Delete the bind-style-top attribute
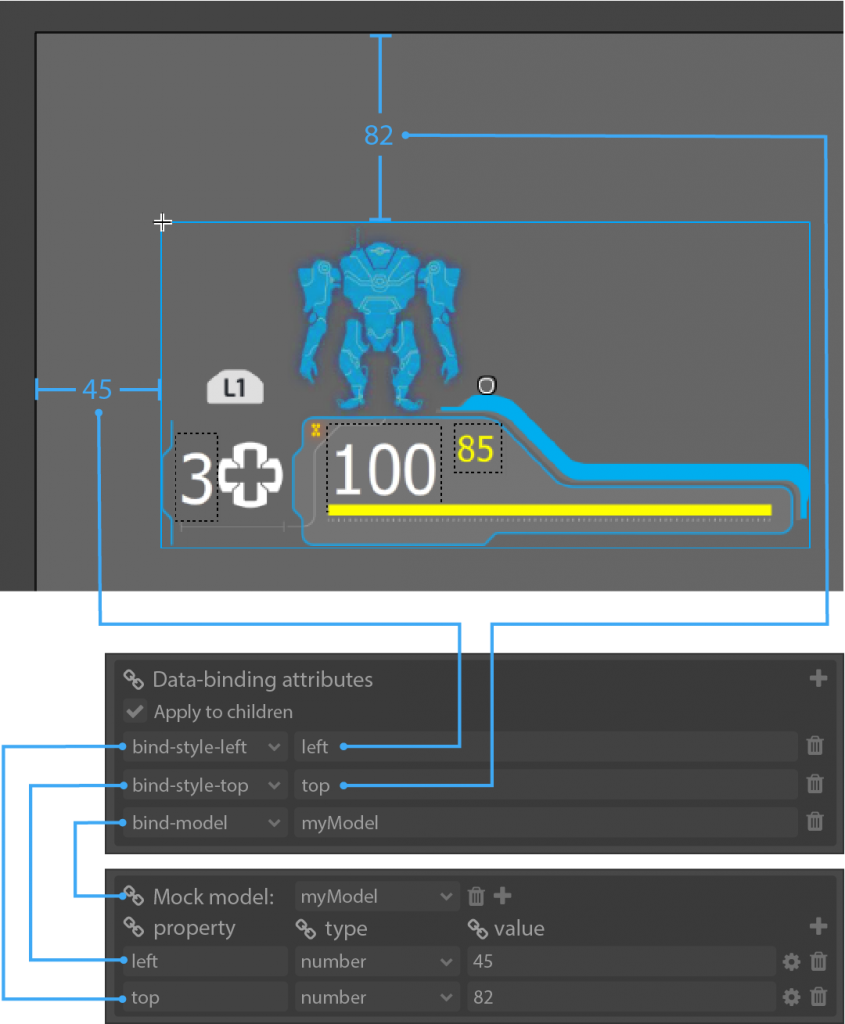Viewport: 845px width, 1024px height. click(815, 785)
